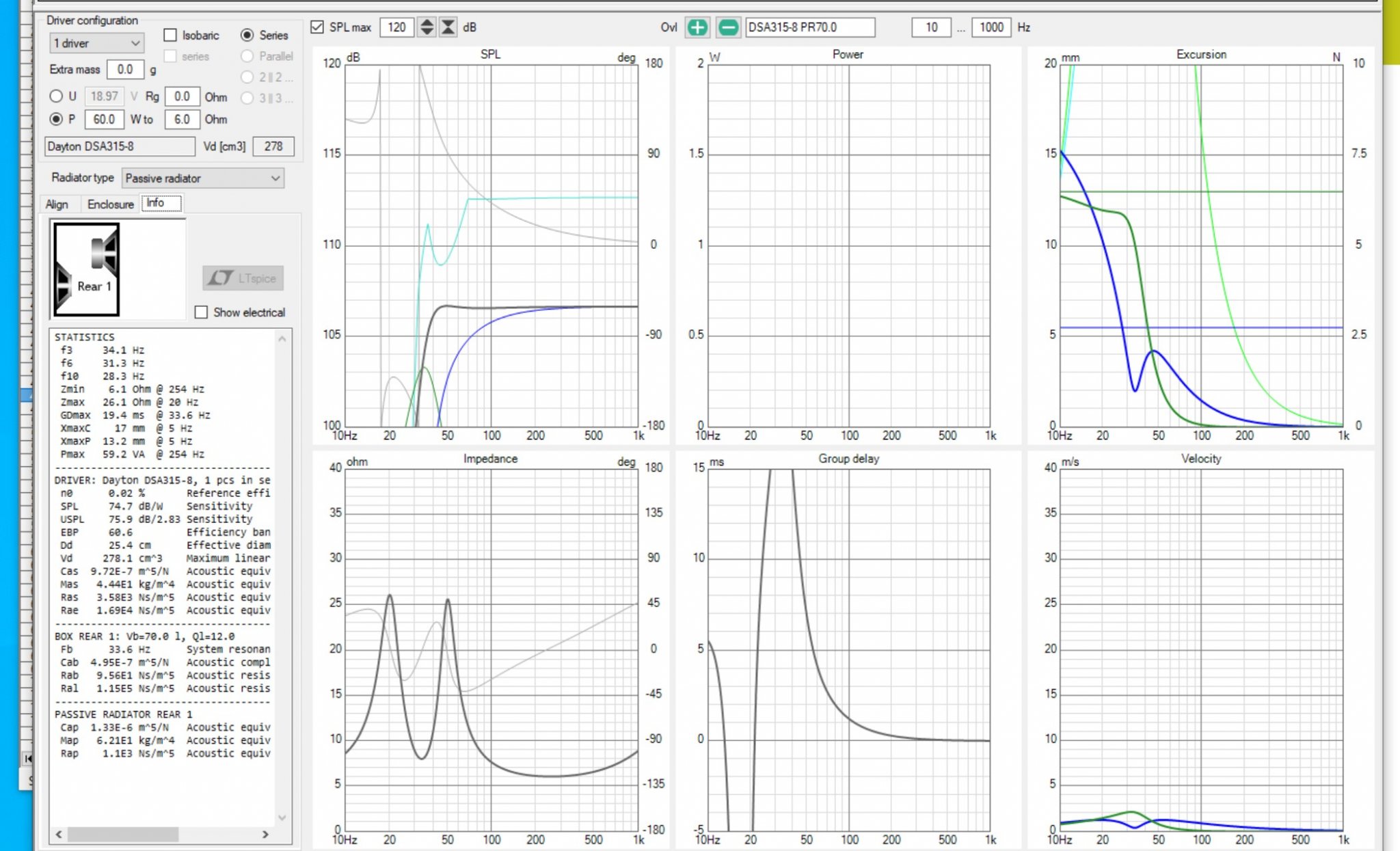Switch to the Enclosure tab
The height and width of the screenshot is (851, 1400).
click(110, 204)
